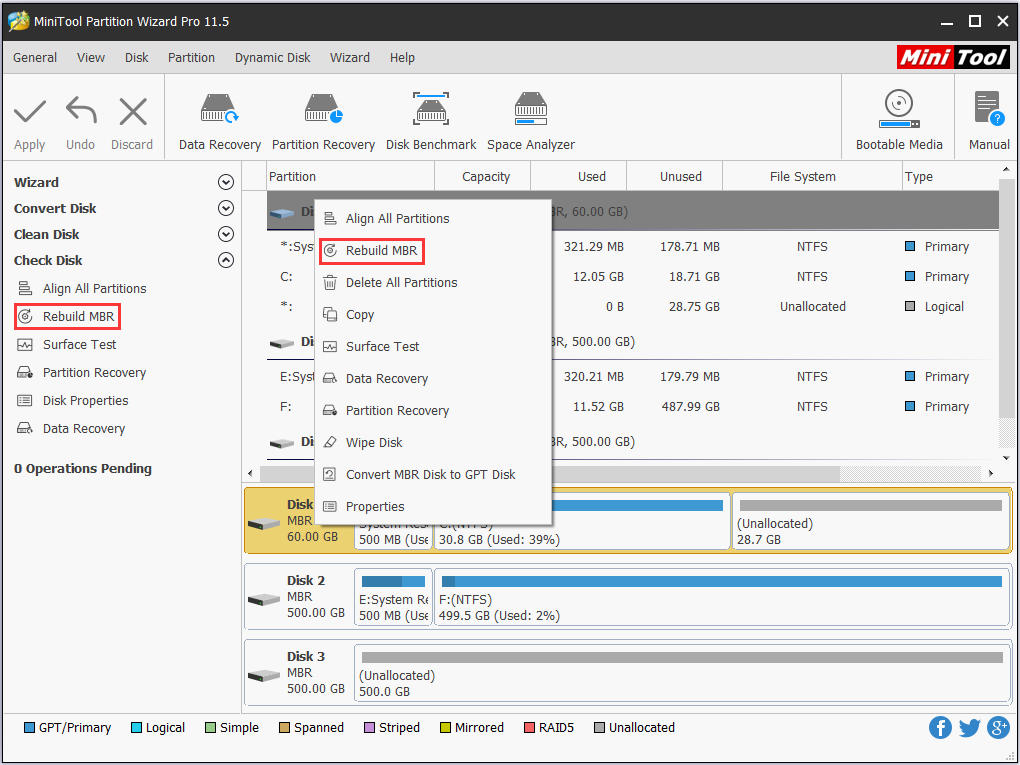Click the RAID5 legend color box
Image resolution: width=1020 pixels, height=765 pixels.
529,727
